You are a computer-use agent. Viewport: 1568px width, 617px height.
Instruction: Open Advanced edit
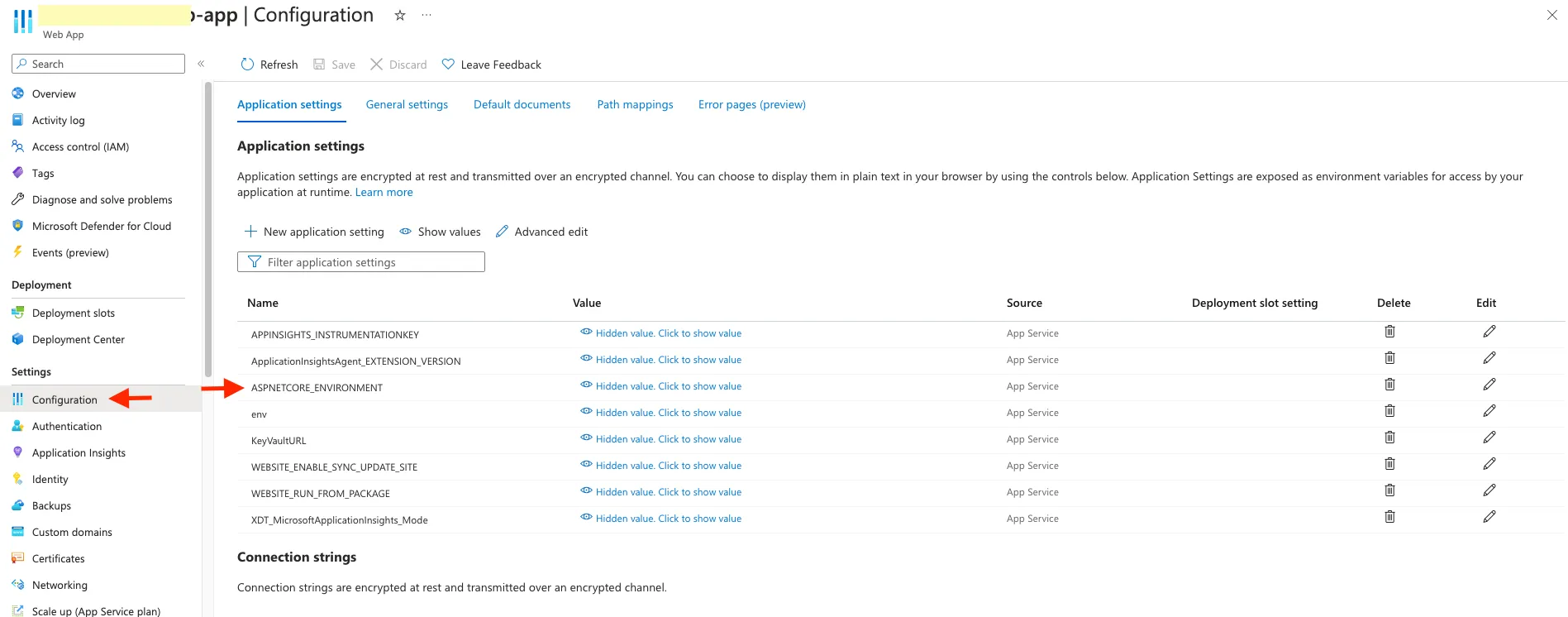542,232
